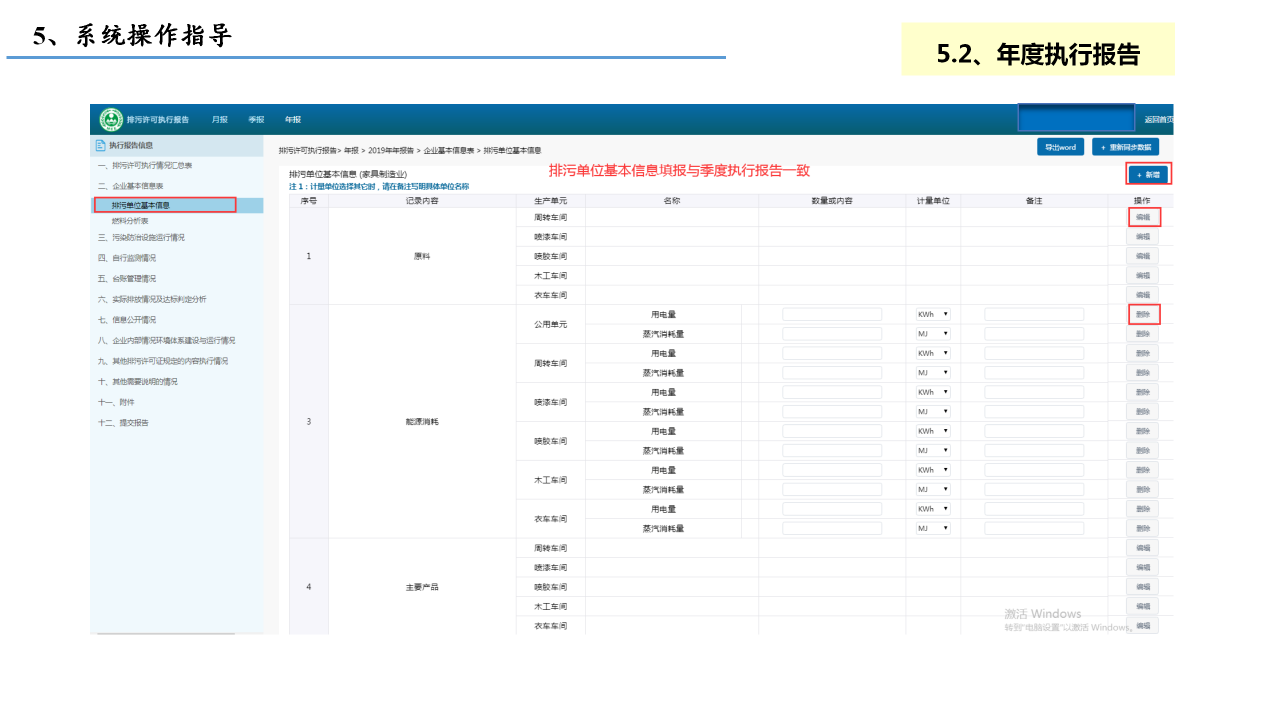Click the 备注 field for 喷漆车间 用电量

coord(1034,392)
